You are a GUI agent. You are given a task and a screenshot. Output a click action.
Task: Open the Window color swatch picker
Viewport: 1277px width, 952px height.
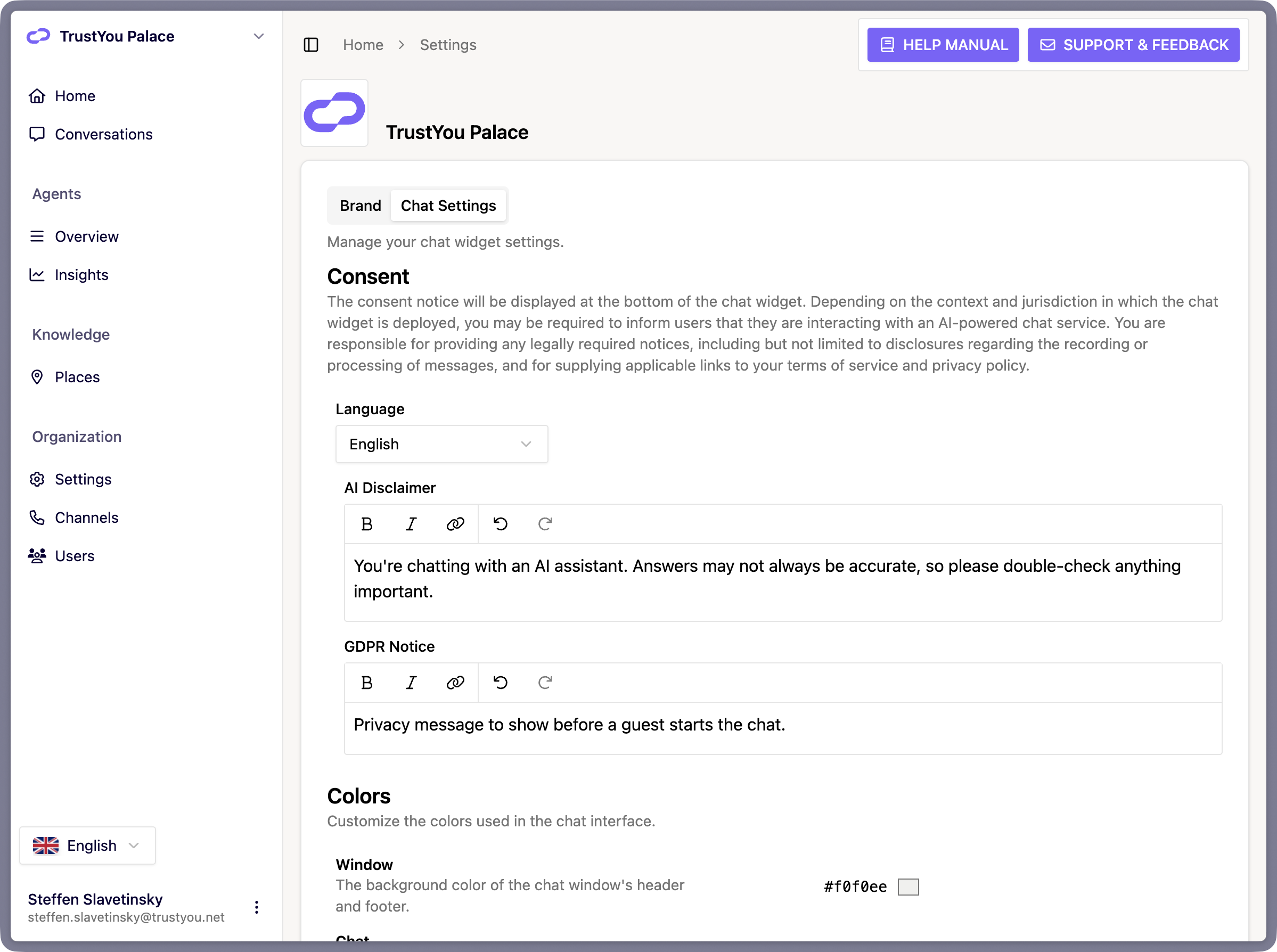click(x=908, y=887)
